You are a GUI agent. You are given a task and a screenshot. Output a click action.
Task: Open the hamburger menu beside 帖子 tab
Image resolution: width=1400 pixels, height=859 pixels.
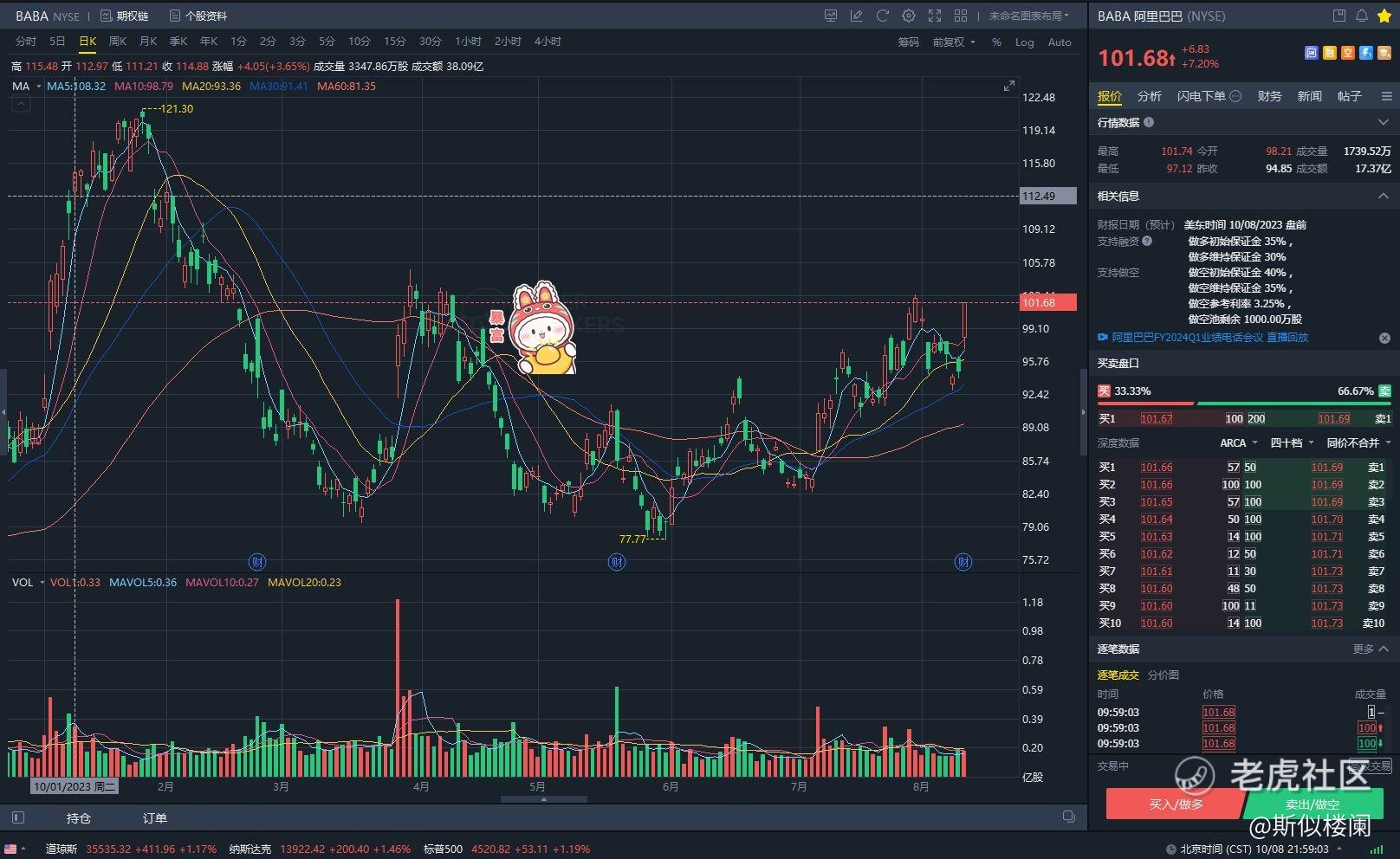tap(1387, 96)
